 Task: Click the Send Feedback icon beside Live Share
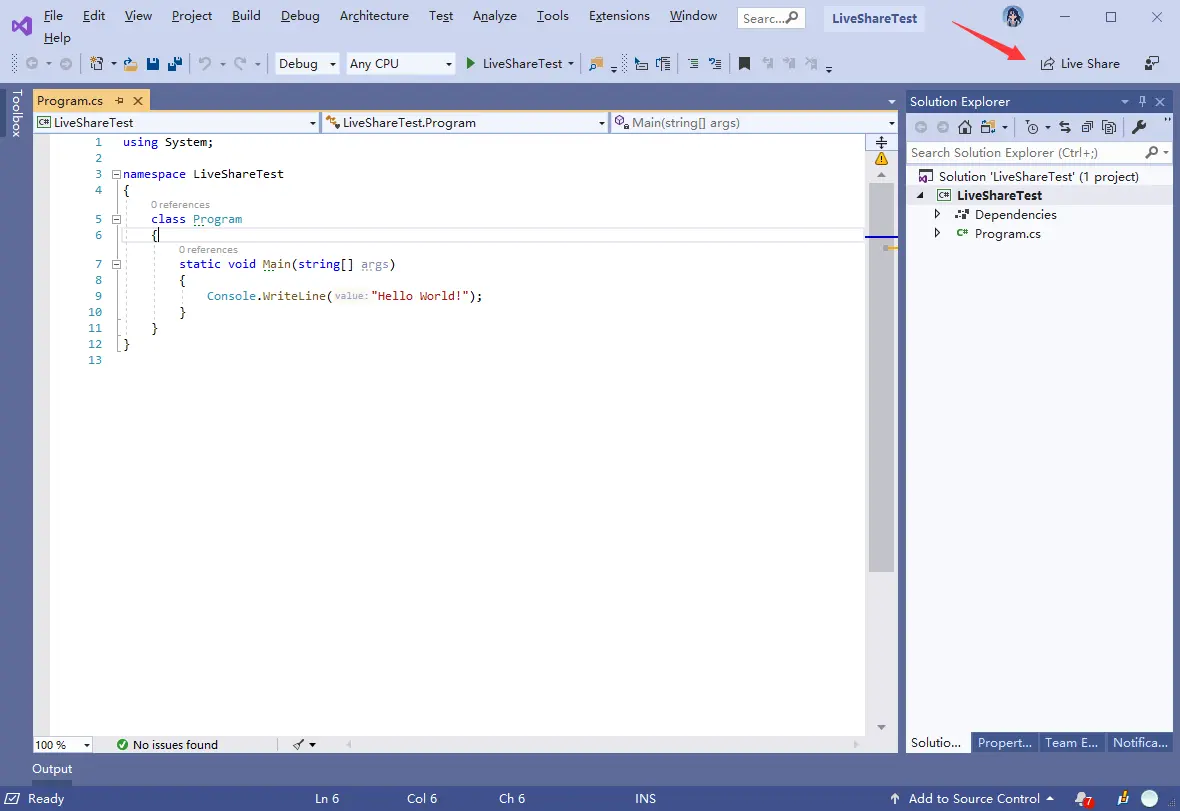[x=1151, y=64]
